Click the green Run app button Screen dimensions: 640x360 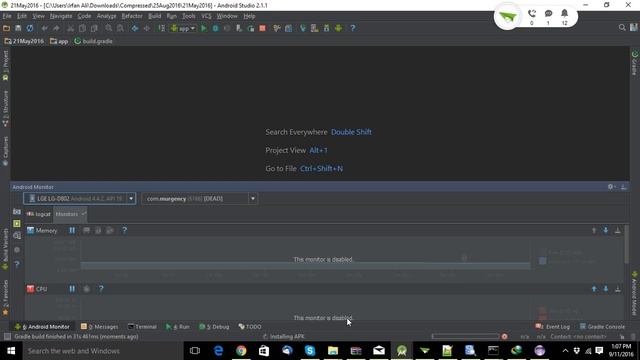pos(204,28)
